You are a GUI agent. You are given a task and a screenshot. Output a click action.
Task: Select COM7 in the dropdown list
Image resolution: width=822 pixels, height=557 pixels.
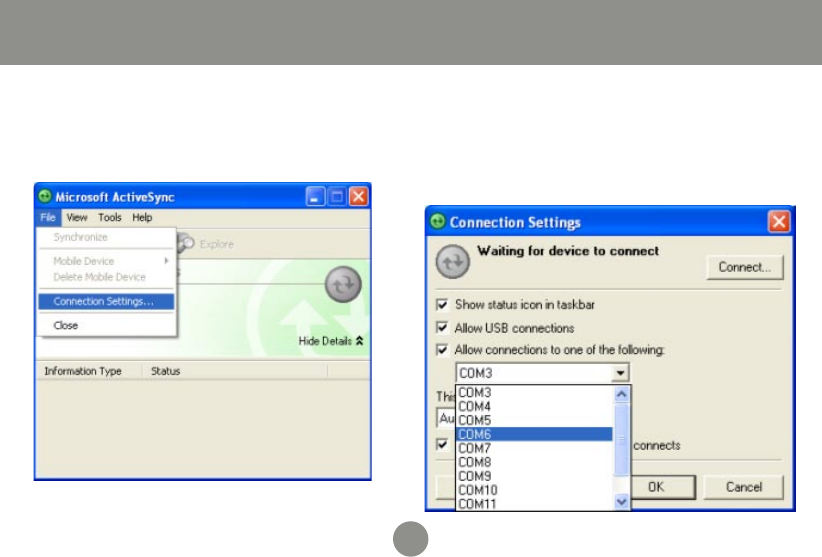pyautogui.click(x=534, y=448)
